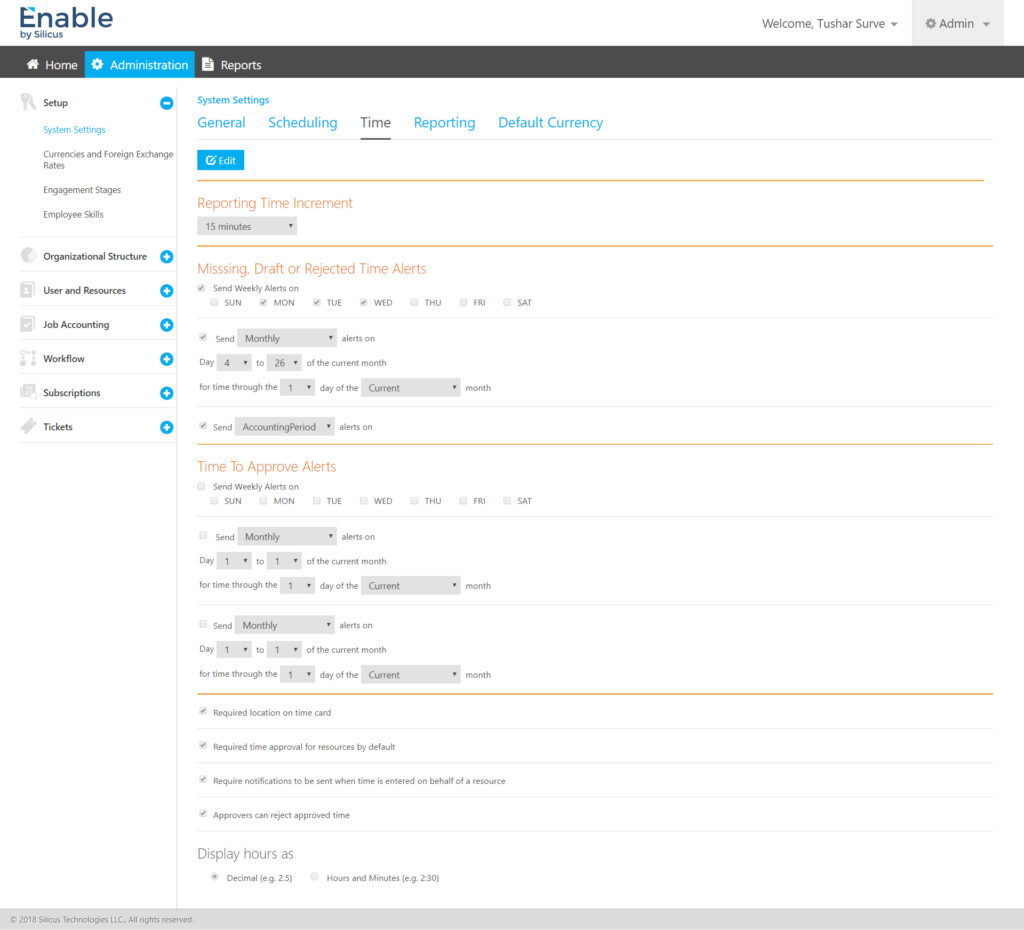Screen dimensions: 1024x930
Task: Toggle Required time approval for resources by default
Action: tap(203, 745)
